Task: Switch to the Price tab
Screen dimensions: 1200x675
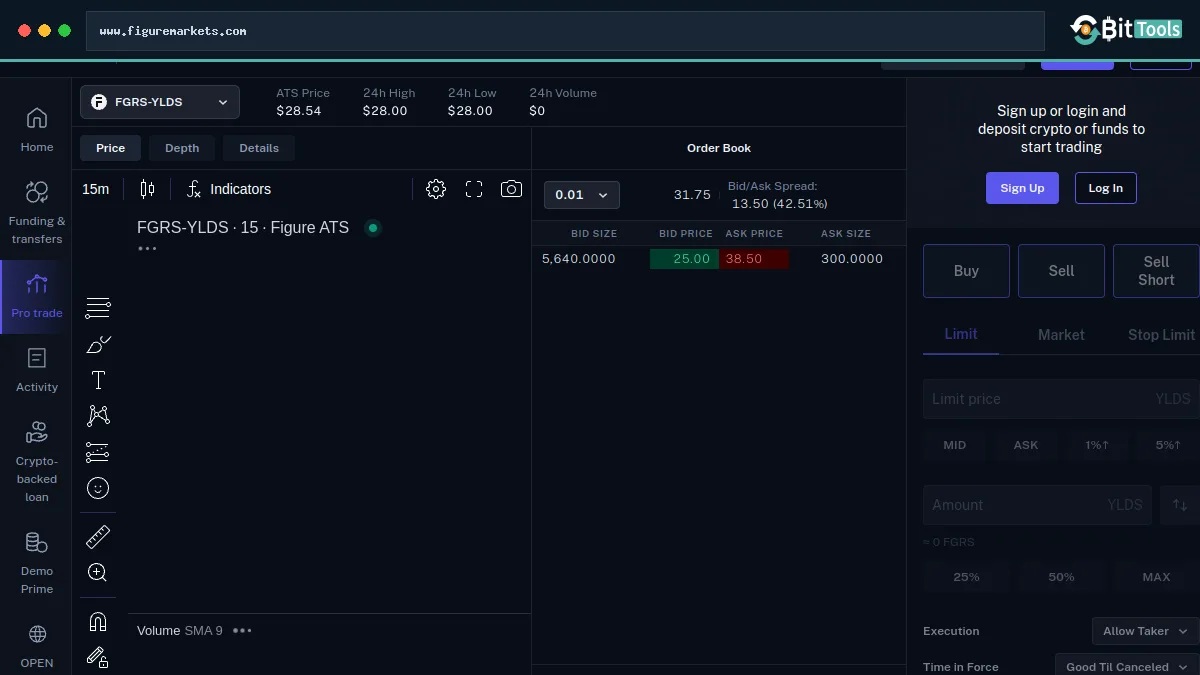Action: [x=111, y=148]
